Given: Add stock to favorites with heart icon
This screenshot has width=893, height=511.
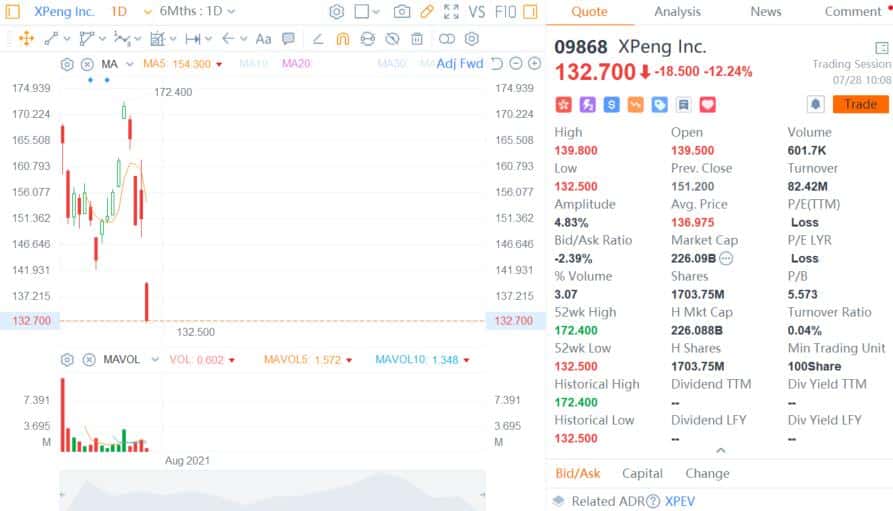Looking at the screenshot, I should 708,104.
